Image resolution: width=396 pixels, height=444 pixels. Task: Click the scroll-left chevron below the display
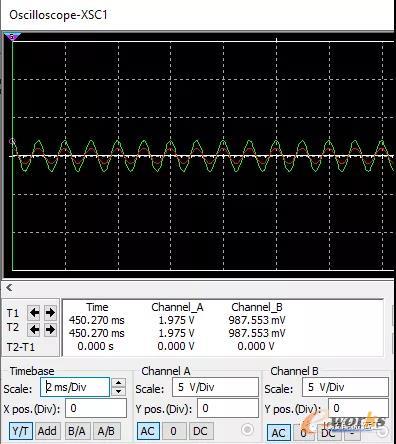[9, 287]
